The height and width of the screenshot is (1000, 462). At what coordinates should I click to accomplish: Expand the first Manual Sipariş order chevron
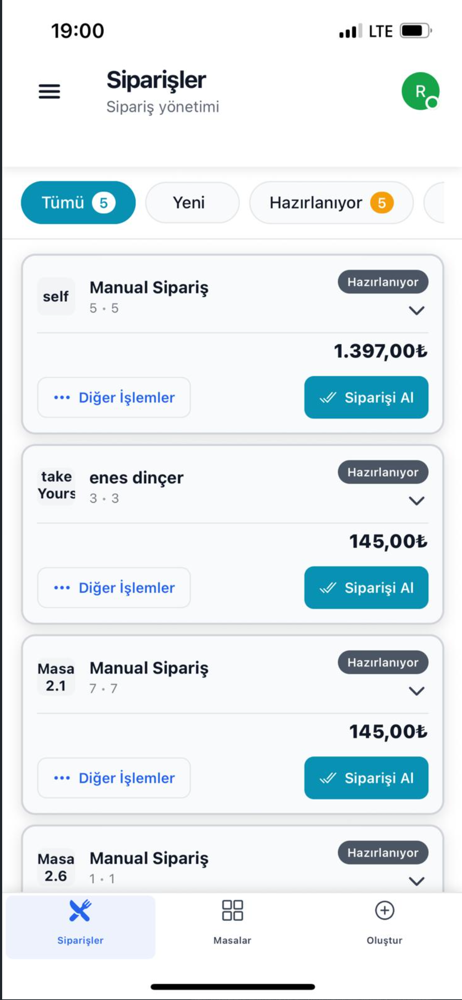[x=417, y=311]
